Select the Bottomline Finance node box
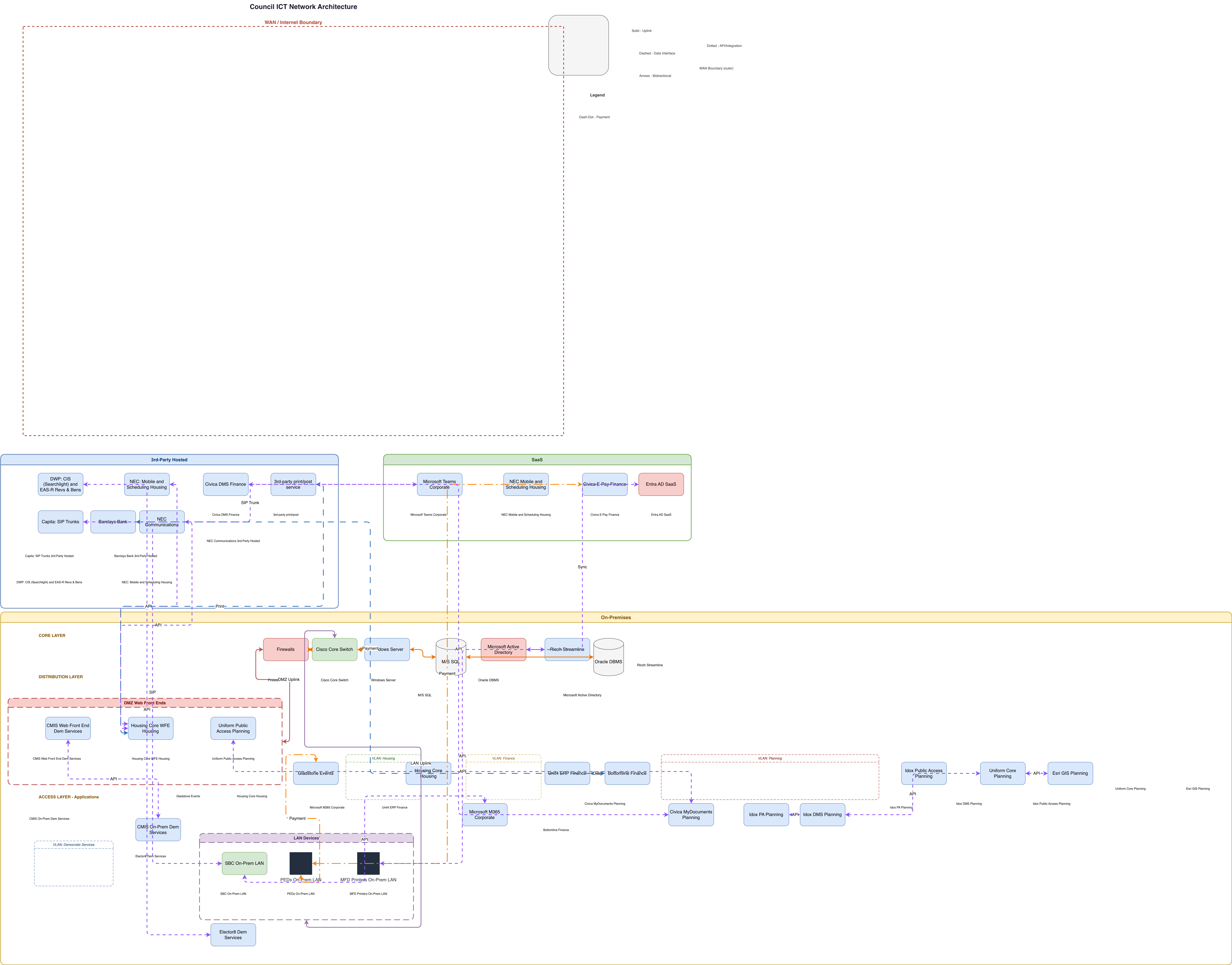This screenshot has height=965, width=1232. (627, 773)
